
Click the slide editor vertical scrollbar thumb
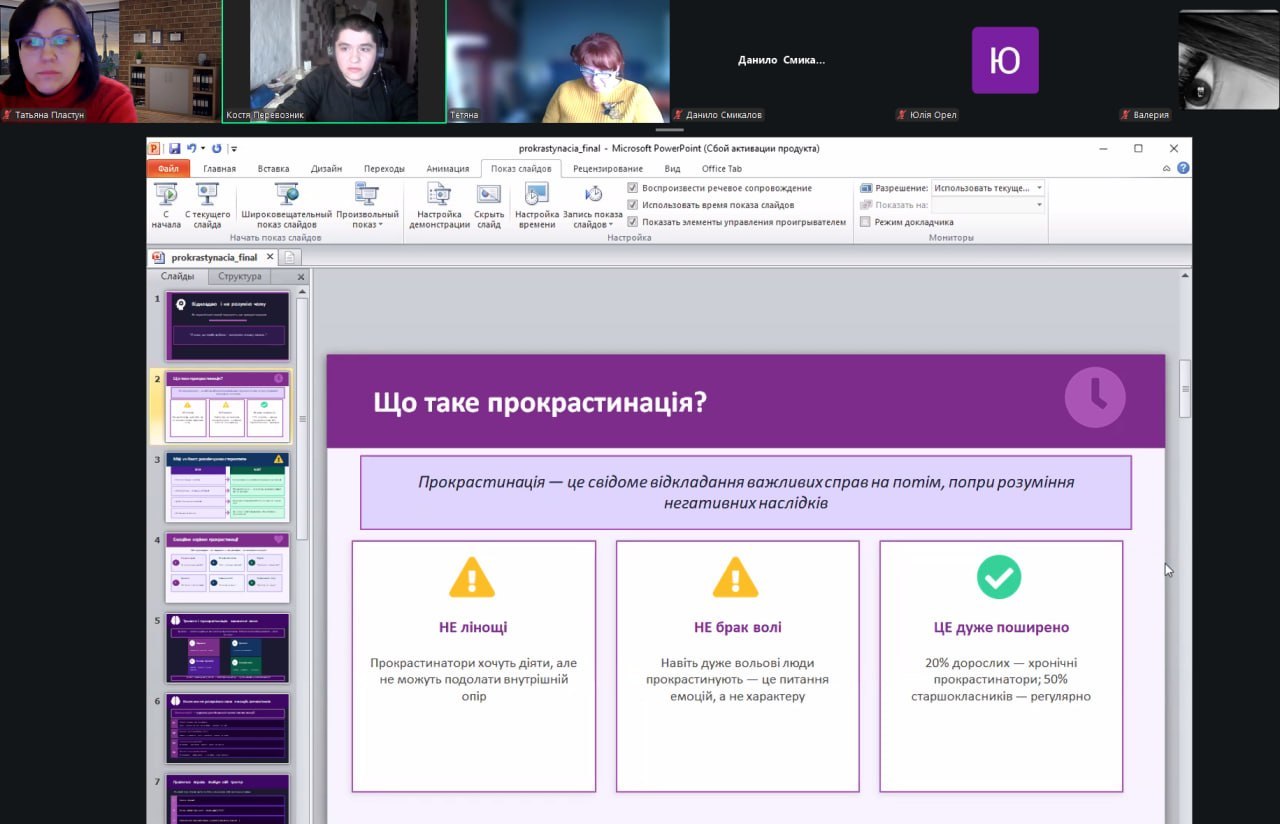tap(1186, 388)
